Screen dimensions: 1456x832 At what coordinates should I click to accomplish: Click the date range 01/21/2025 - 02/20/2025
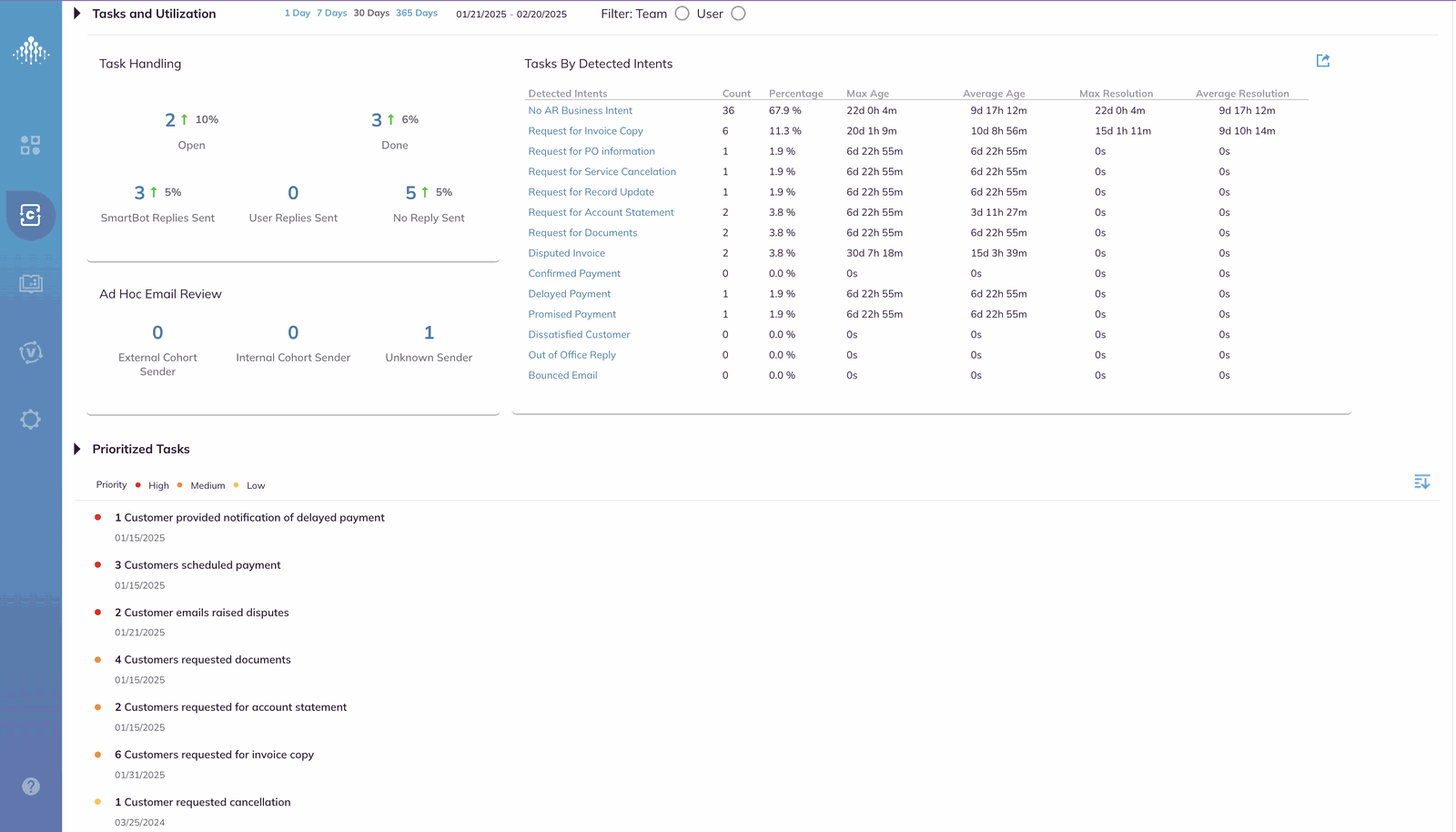[x=511, y=15]
